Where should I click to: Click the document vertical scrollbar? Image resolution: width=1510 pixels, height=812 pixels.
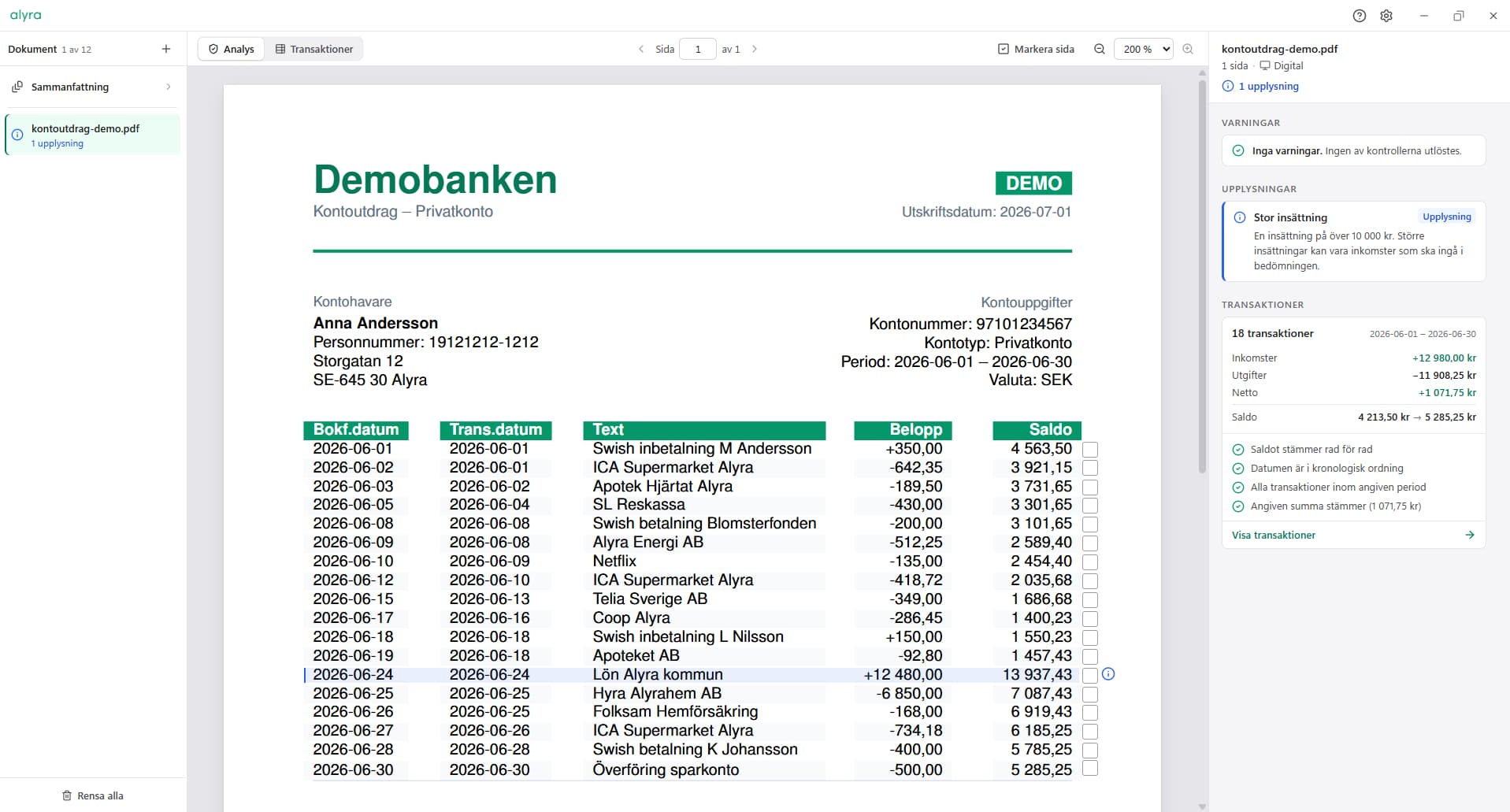tap(1202, 276)
